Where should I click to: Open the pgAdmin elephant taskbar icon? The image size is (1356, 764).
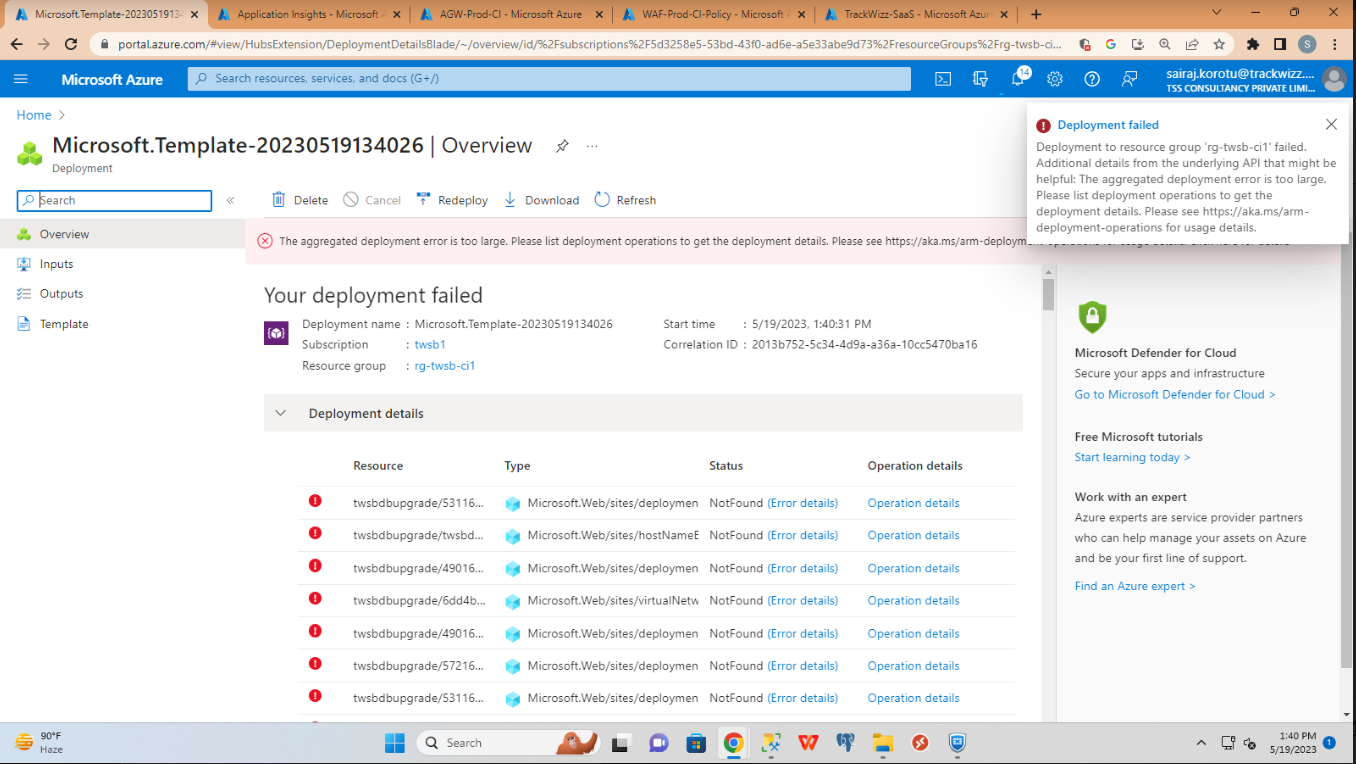pyautogui.click(x=846, y=743)
